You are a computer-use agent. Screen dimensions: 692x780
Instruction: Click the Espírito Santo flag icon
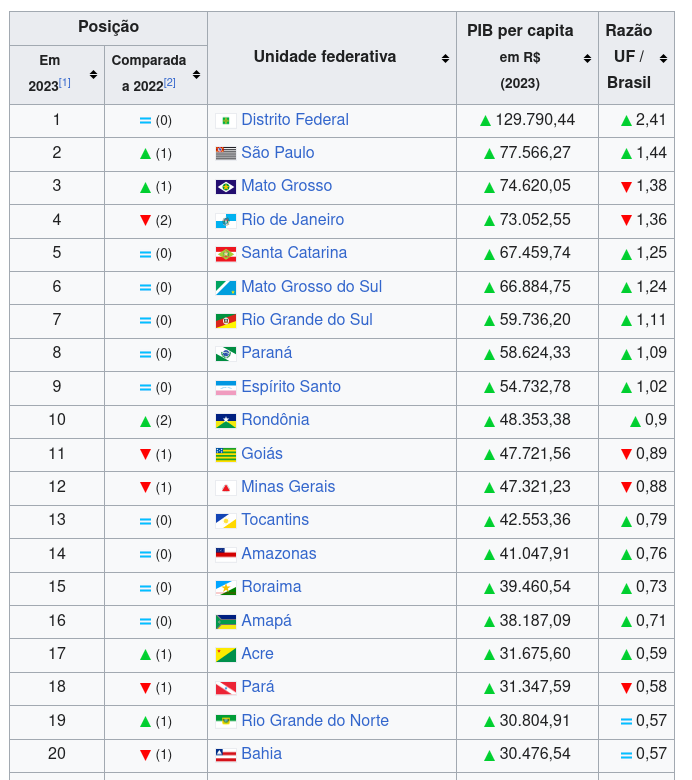click(x=225, y=388)
